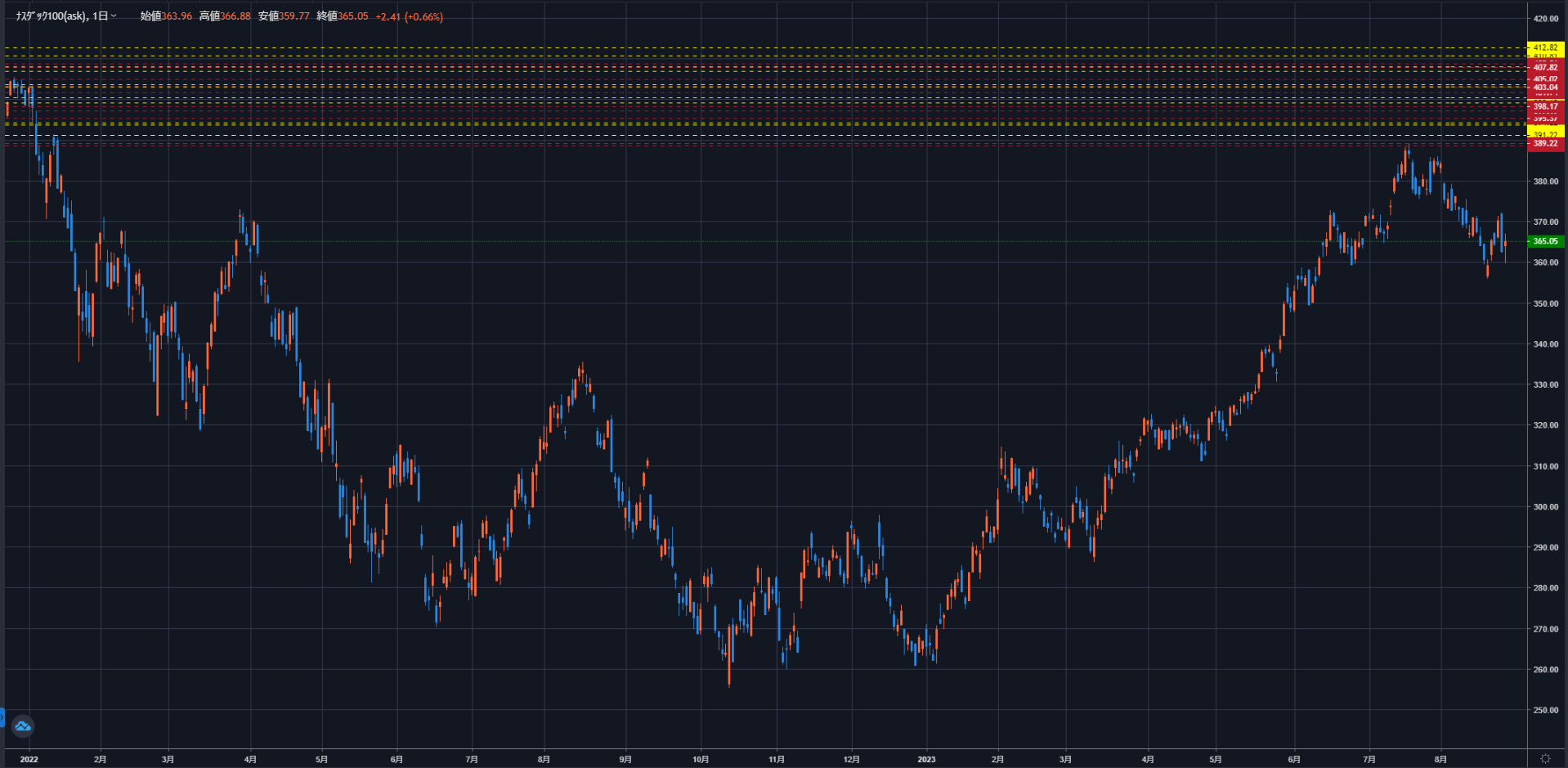Click the 2023 year label on time axis

(x=926, y=760)
